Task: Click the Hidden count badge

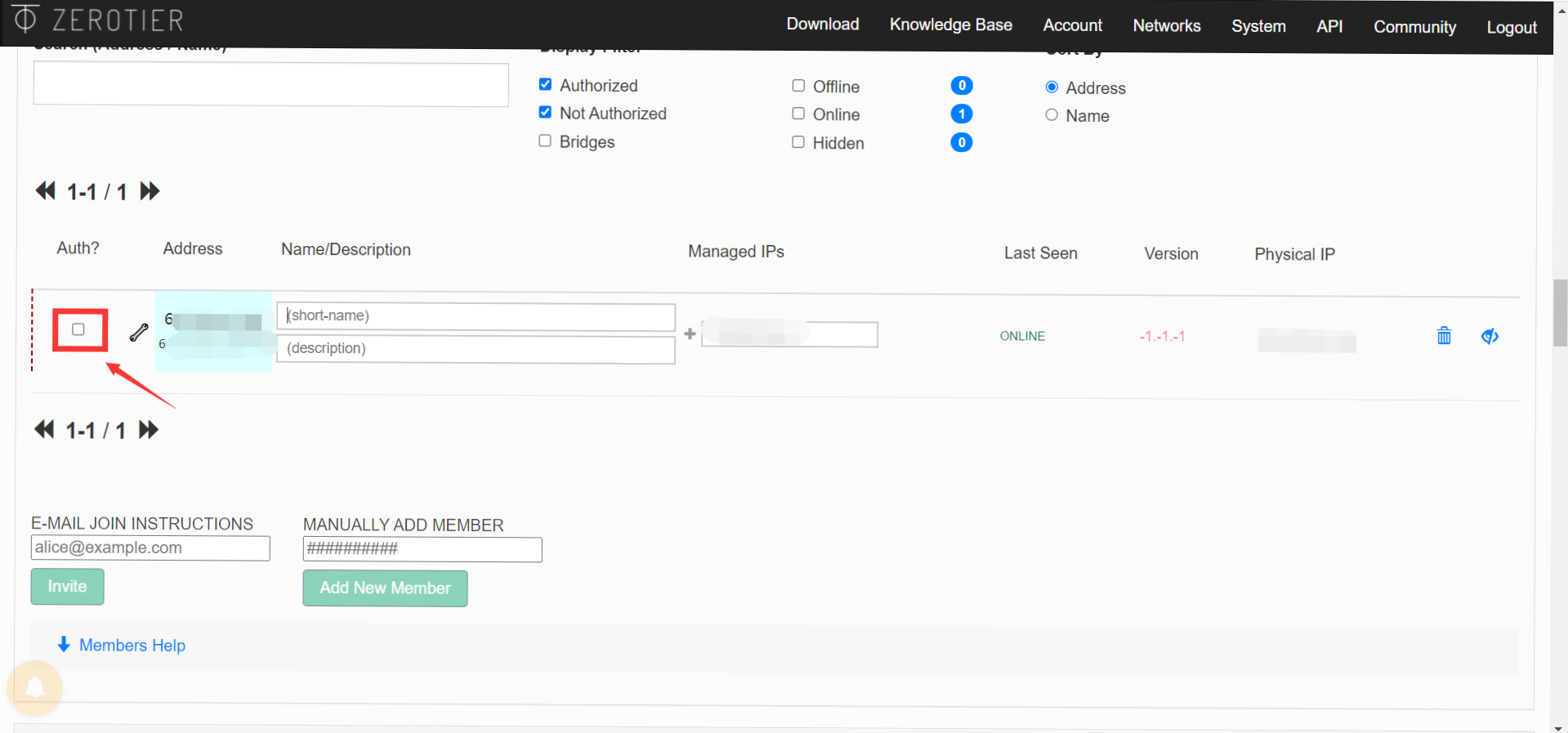Action: click(962, 142)
